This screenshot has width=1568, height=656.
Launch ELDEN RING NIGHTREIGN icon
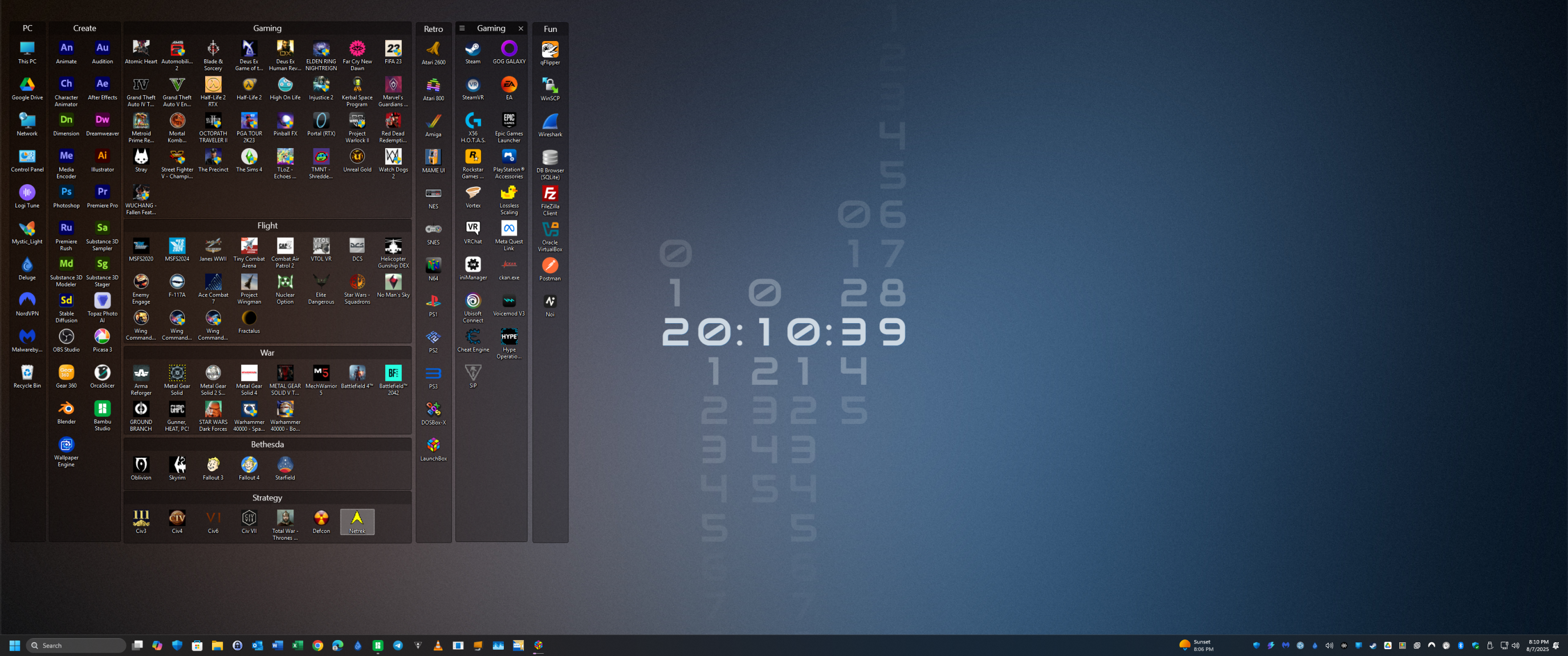coord(321,55)
